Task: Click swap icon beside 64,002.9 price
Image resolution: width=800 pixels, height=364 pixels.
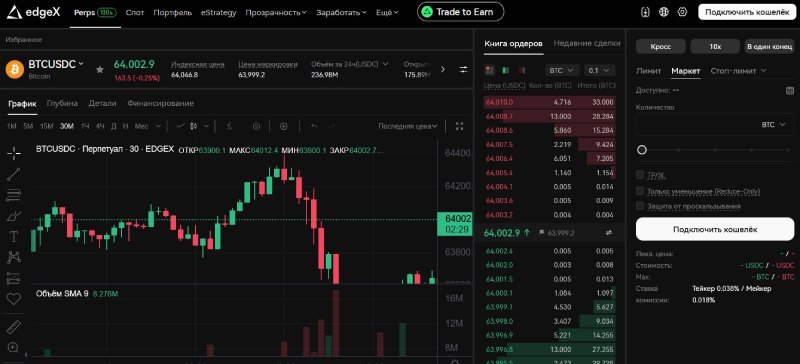Action: (x=608, y=233)
